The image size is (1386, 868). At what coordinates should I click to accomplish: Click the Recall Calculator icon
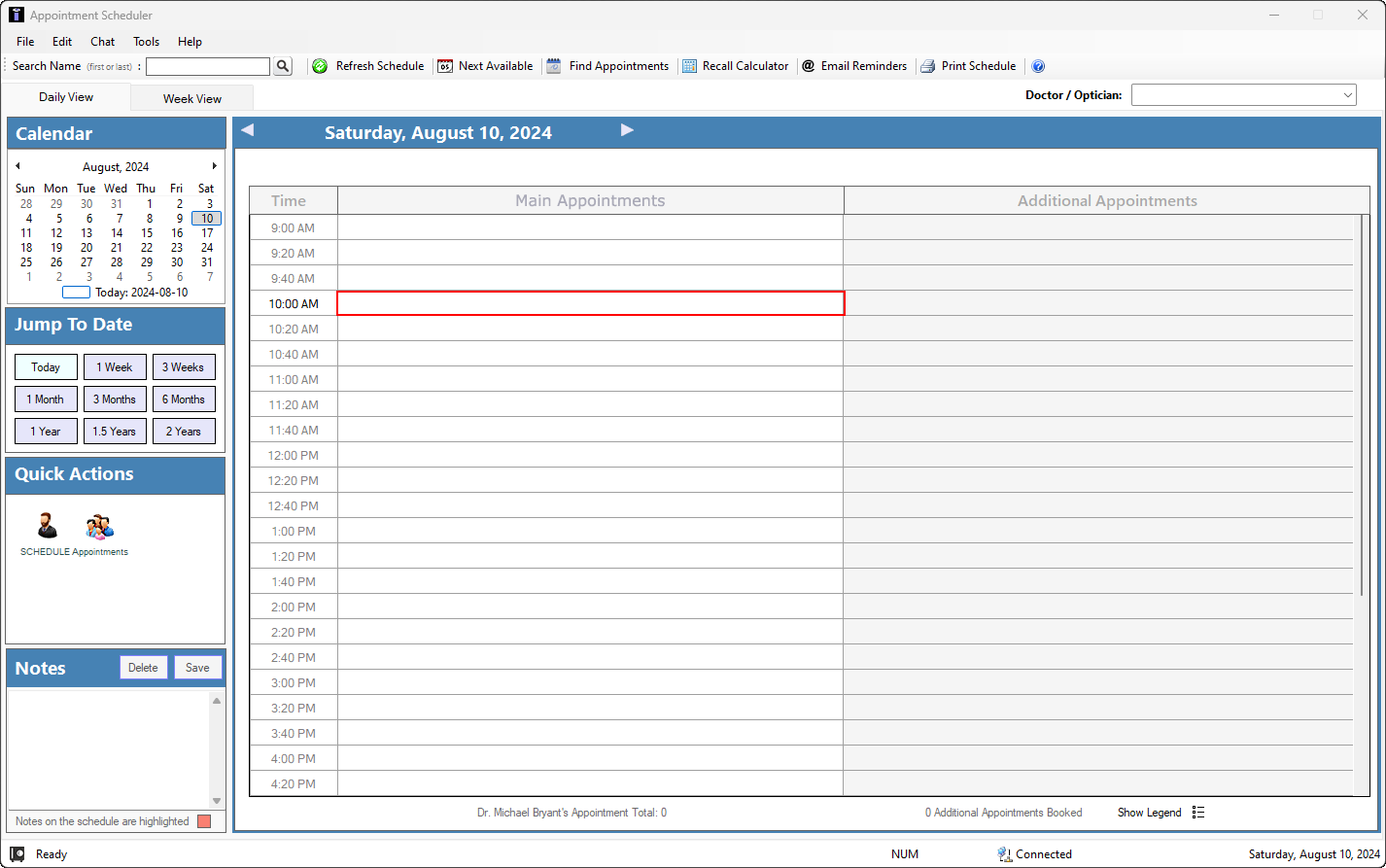click(x=689, y=66)
